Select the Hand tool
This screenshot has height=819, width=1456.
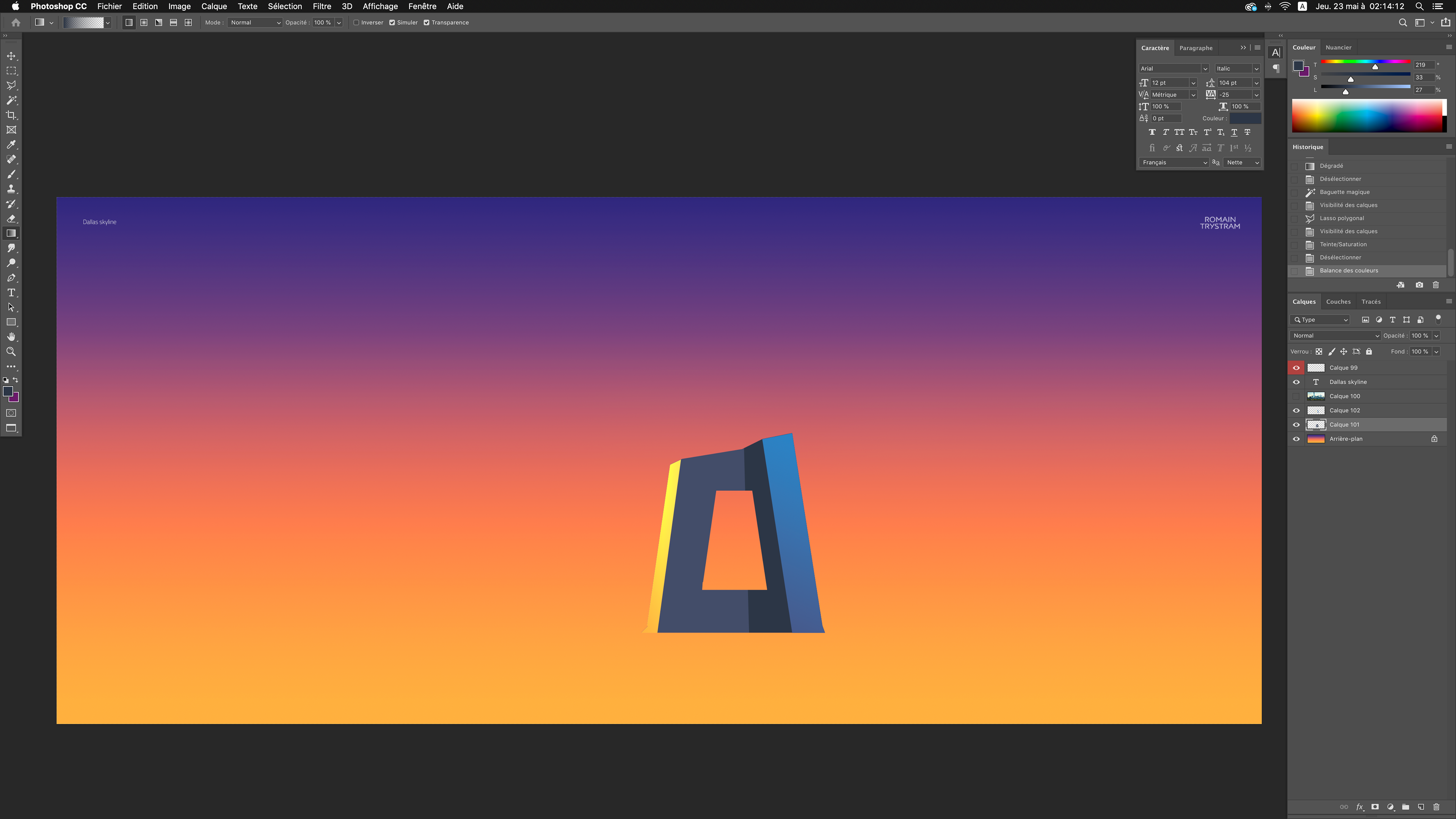pyautogui.click(x=11, y=337)
